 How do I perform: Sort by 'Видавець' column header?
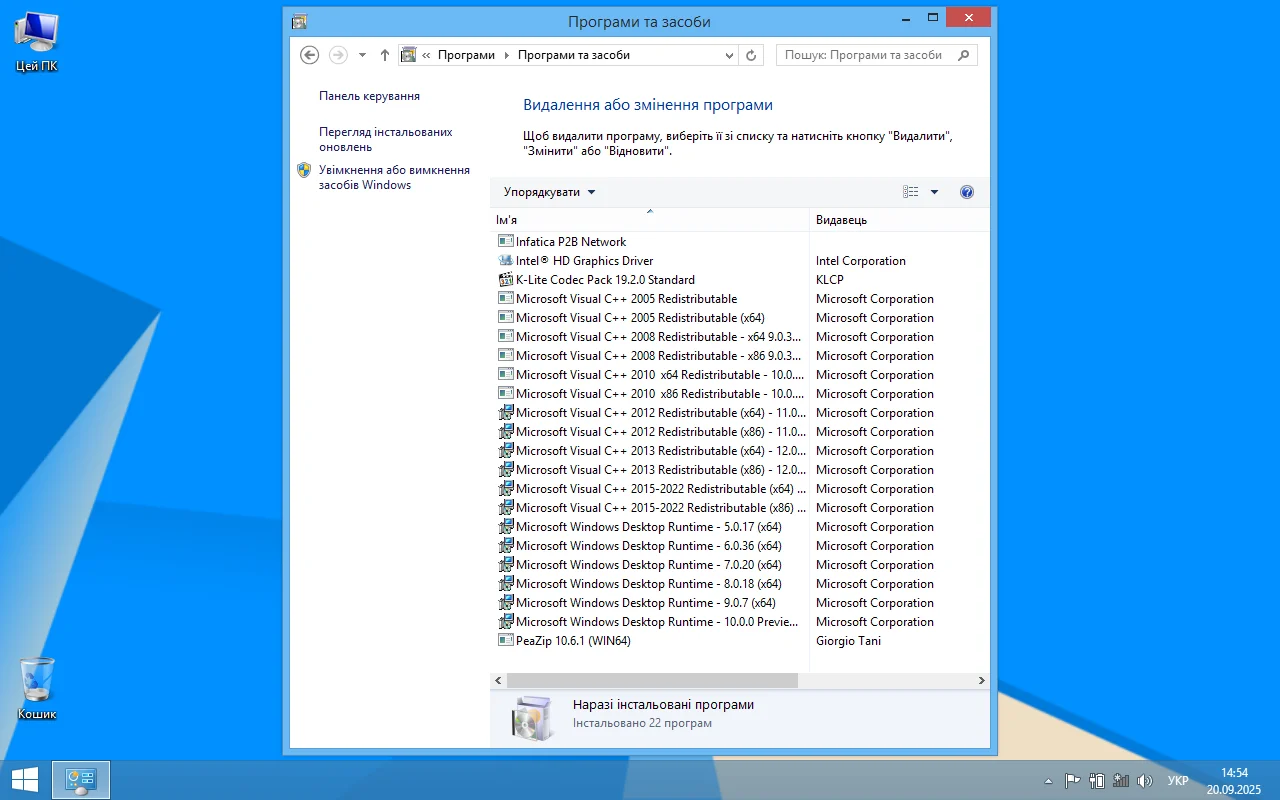pos(841,219)
